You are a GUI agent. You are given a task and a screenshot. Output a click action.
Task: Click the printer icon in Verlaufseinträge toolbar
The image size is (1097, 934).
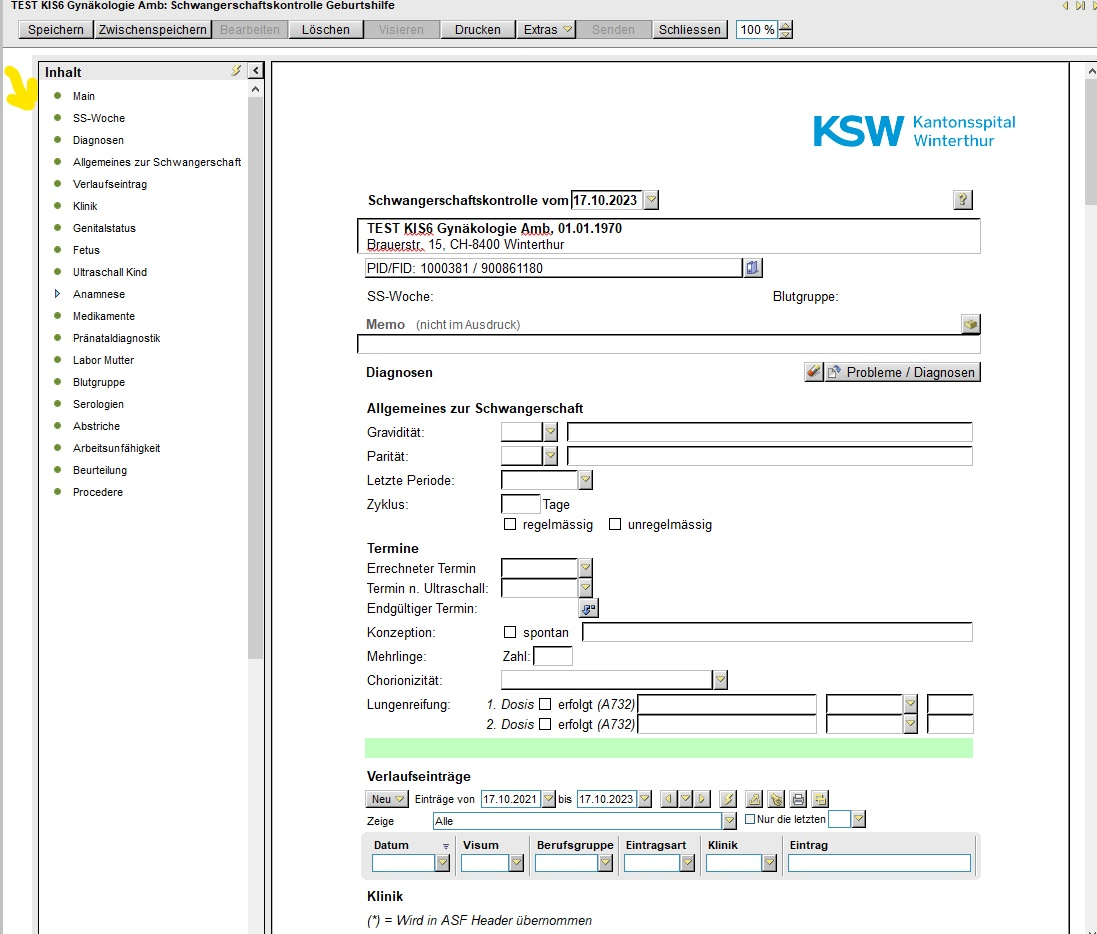point(798,799)
